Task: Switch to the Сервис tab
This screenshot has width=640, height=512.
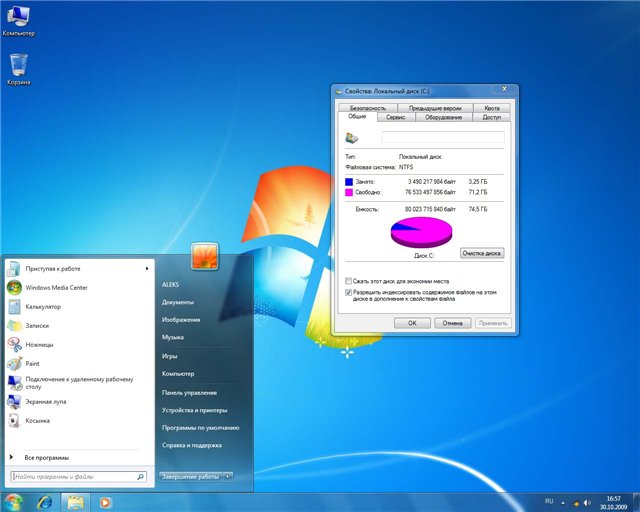Action: [396, 117]
